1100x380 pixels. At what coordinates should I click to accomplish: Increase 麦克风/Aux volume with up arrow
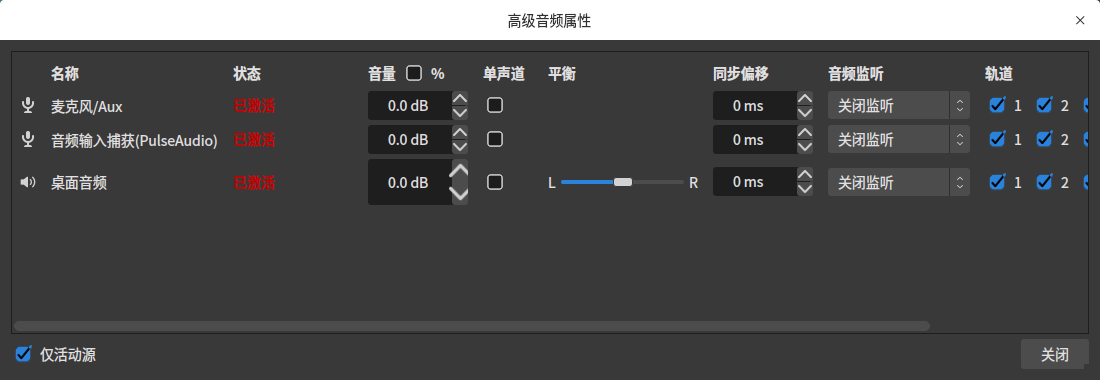460,99
